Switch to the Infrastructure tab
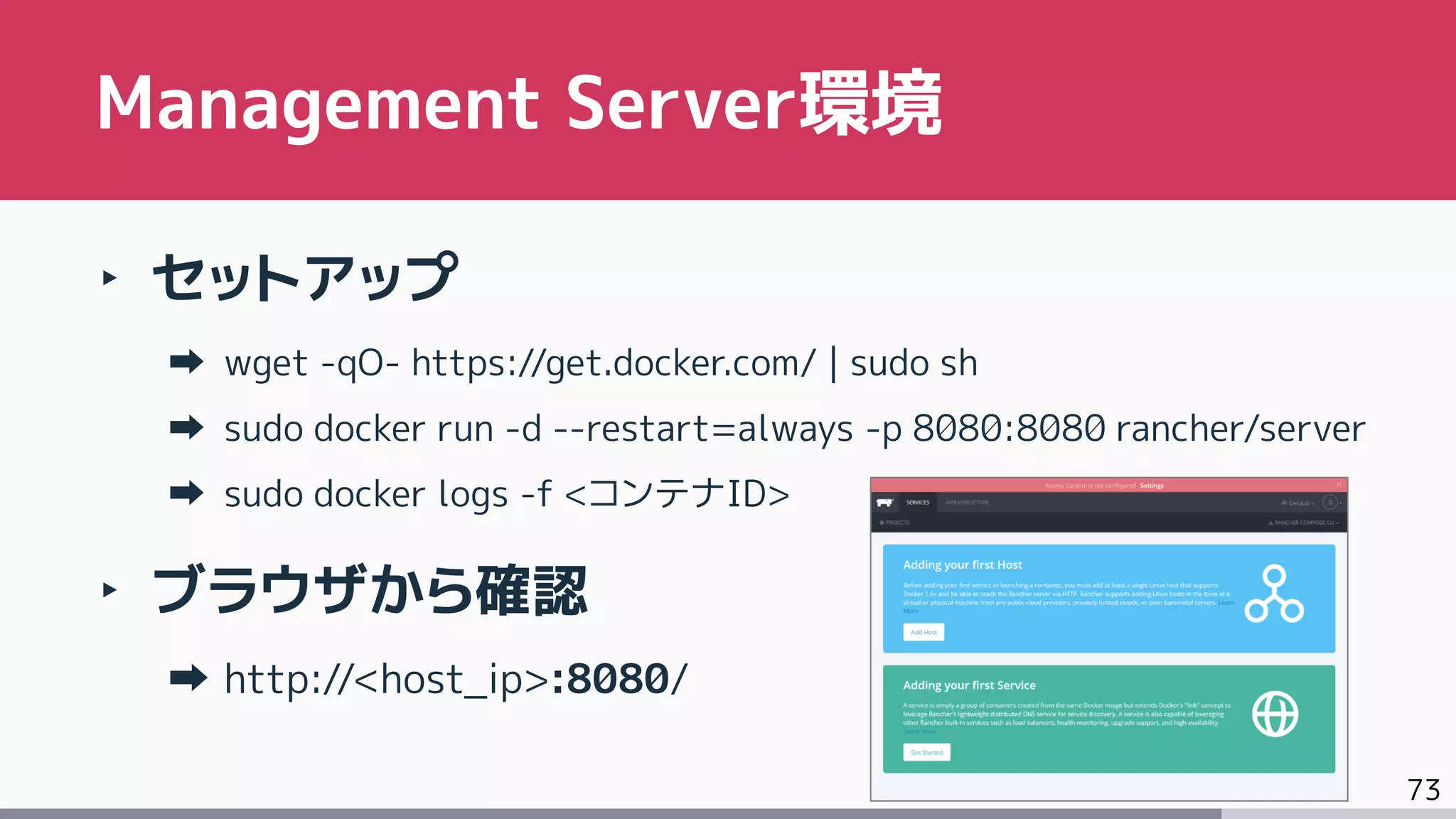Image resolution: width=1456 pixels, height=819 pixels. pyautogui.click(x=967, y=503)
